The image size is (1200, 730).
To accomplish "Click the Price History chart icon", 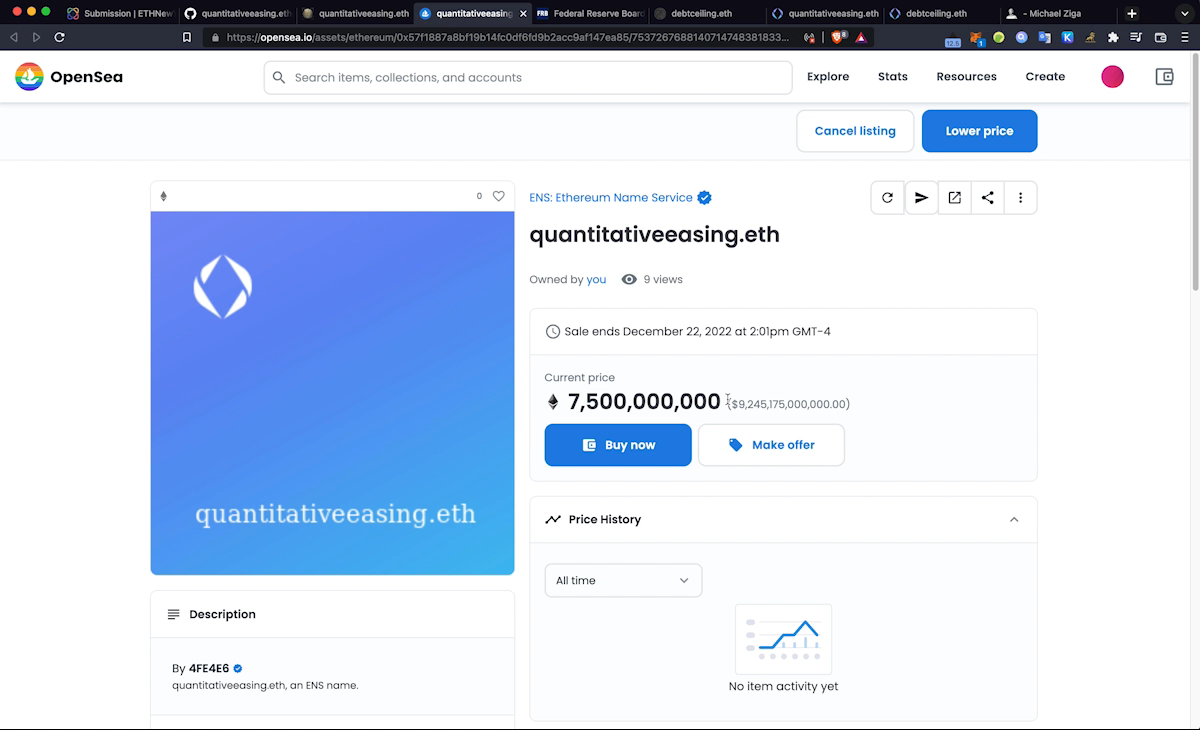I will (553, 520).
